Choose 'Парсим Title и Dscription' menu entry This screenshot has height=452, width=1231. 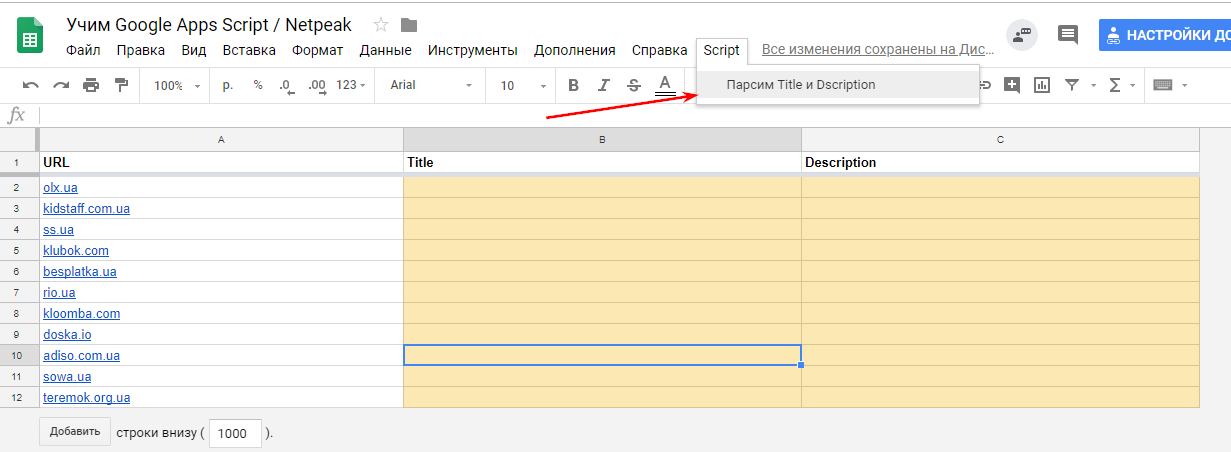(x=801, y=85)
